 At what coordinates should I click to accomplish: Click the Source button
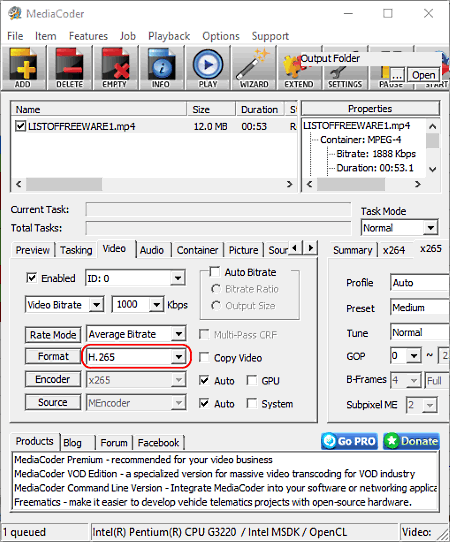(53, 402)
